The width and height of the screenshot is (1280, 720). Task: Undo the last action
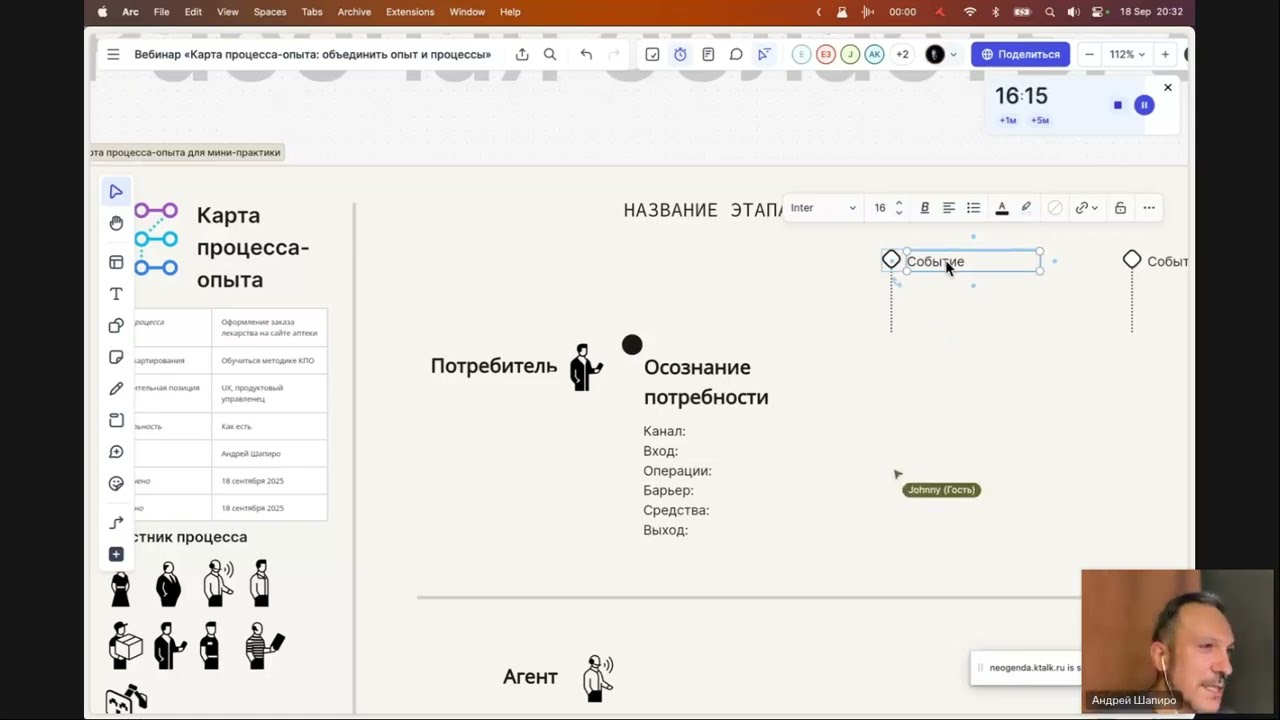click(586, 54)
